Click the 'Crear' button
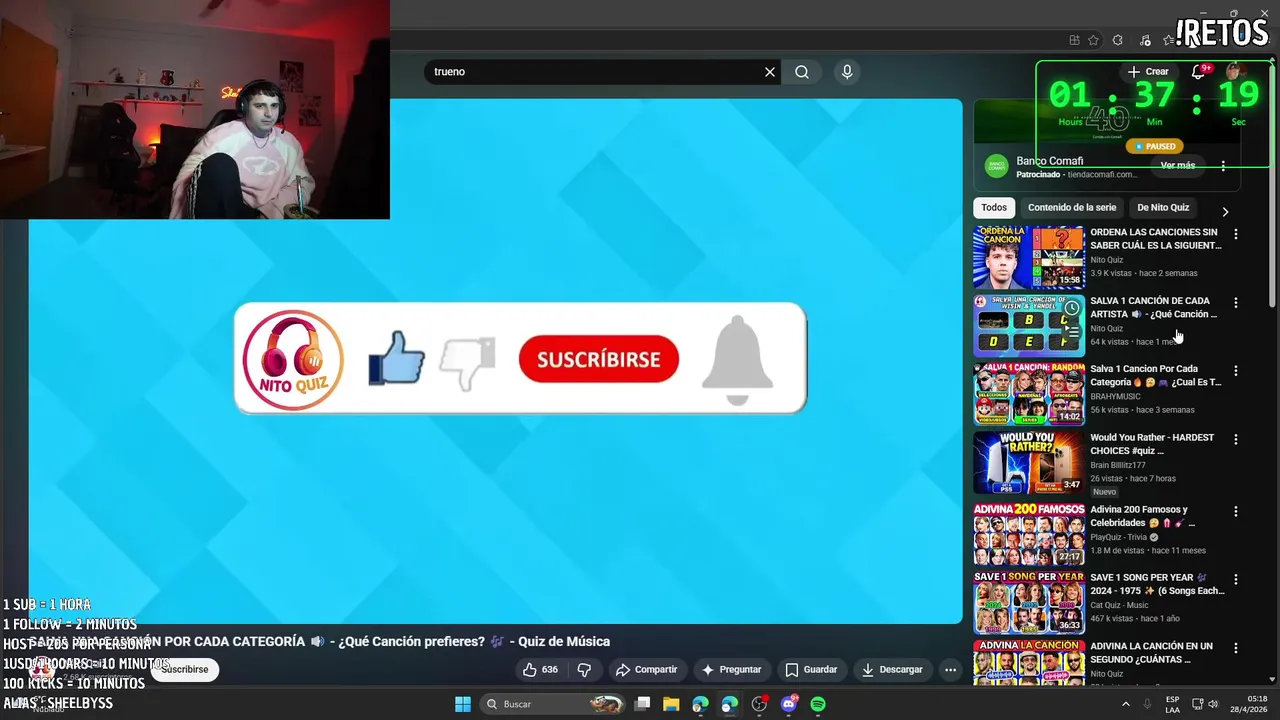Viewport: 1280px width, 720px height. 1148,72
